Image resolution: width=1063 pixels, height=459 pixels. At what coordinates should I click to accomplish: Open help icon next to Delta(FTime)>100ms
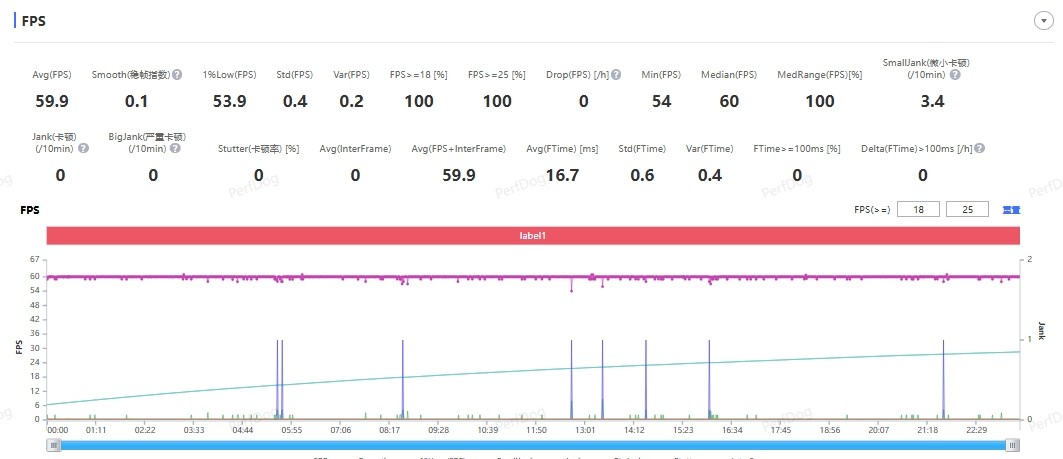[980, 148]
